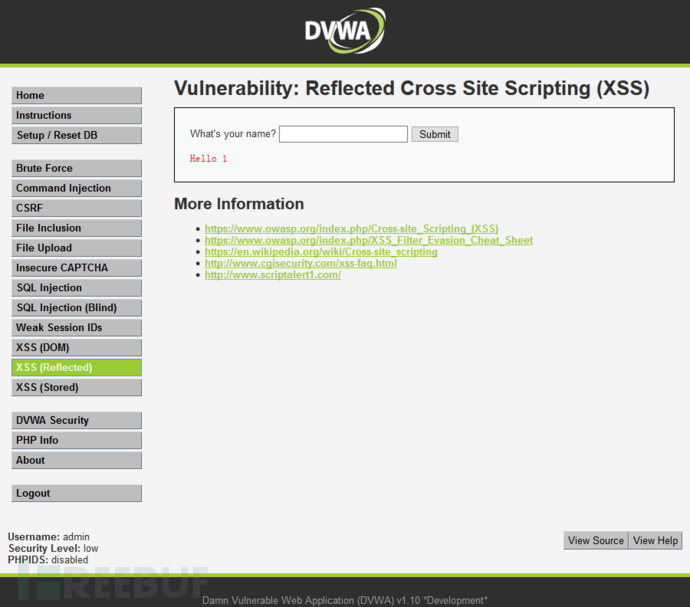Viewport: 690px width, 607px height.
Task: Open the XSS (DOM) module
Action: tap(77, 347)
